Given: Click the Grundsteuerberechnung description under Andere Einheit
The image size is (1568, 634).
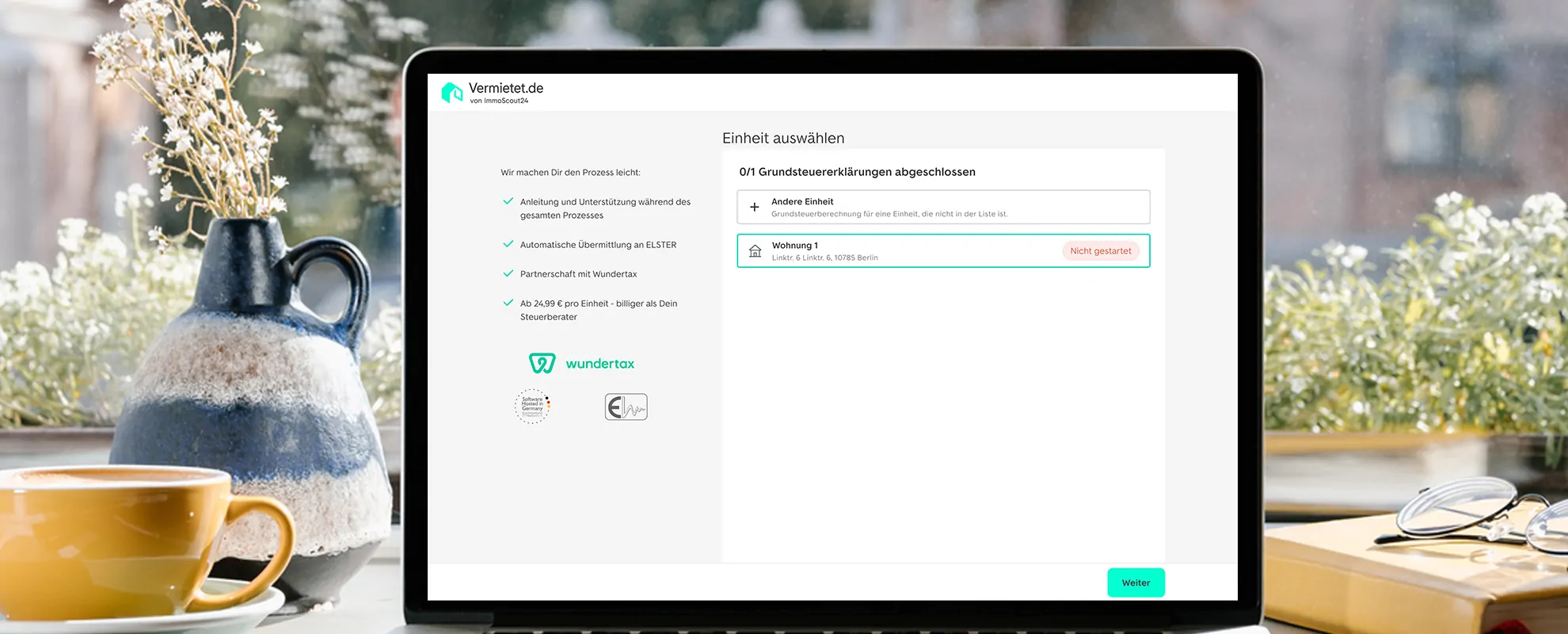Looking at the screenshot, I should [889, 214].
